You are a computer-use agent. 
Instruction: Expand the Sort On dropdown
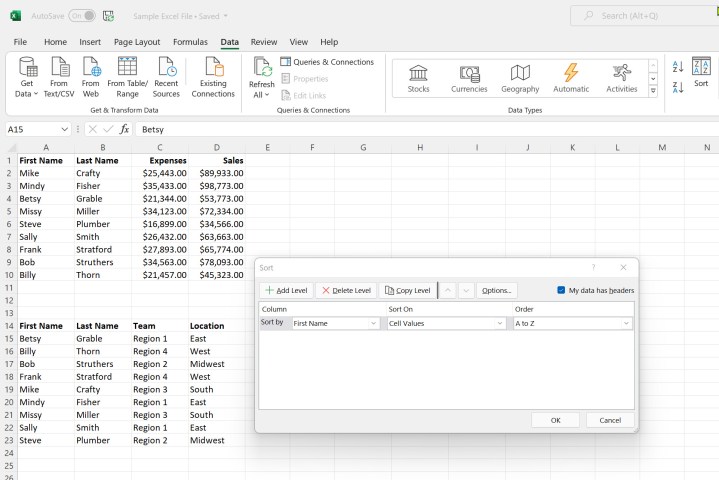(x=445, y=323)
